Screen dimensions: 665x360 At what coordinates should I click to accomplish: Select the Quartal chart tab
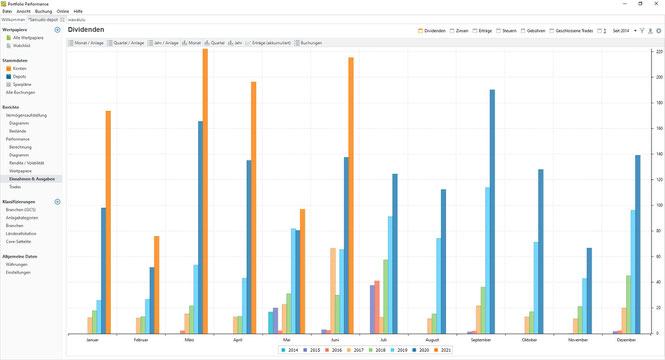pyautogui.click(x=215, y=43)
